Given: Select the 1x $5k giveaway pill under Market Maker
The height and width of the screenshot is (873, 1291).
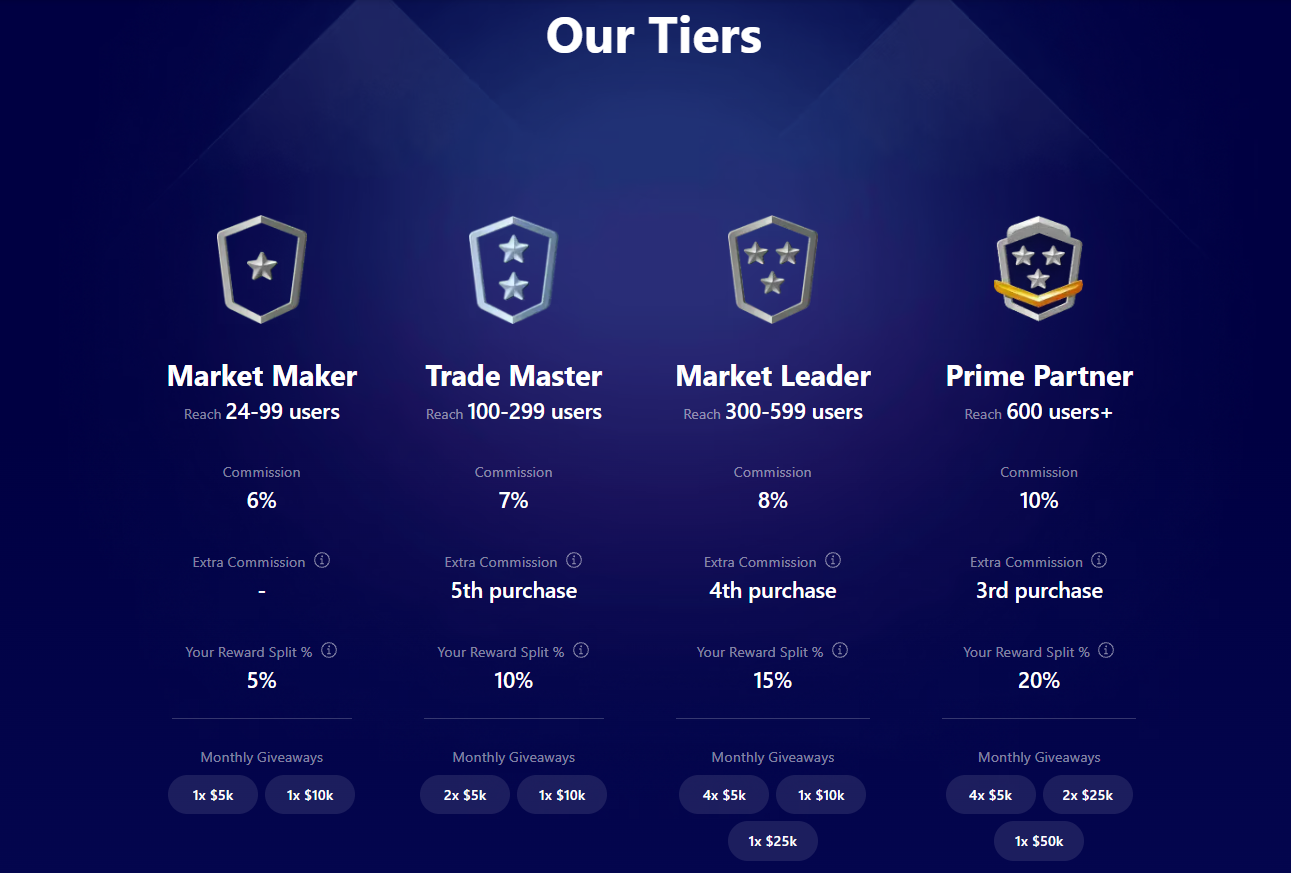Looking at the screenshot, I should pyautogui.click(x=212, y=794).
